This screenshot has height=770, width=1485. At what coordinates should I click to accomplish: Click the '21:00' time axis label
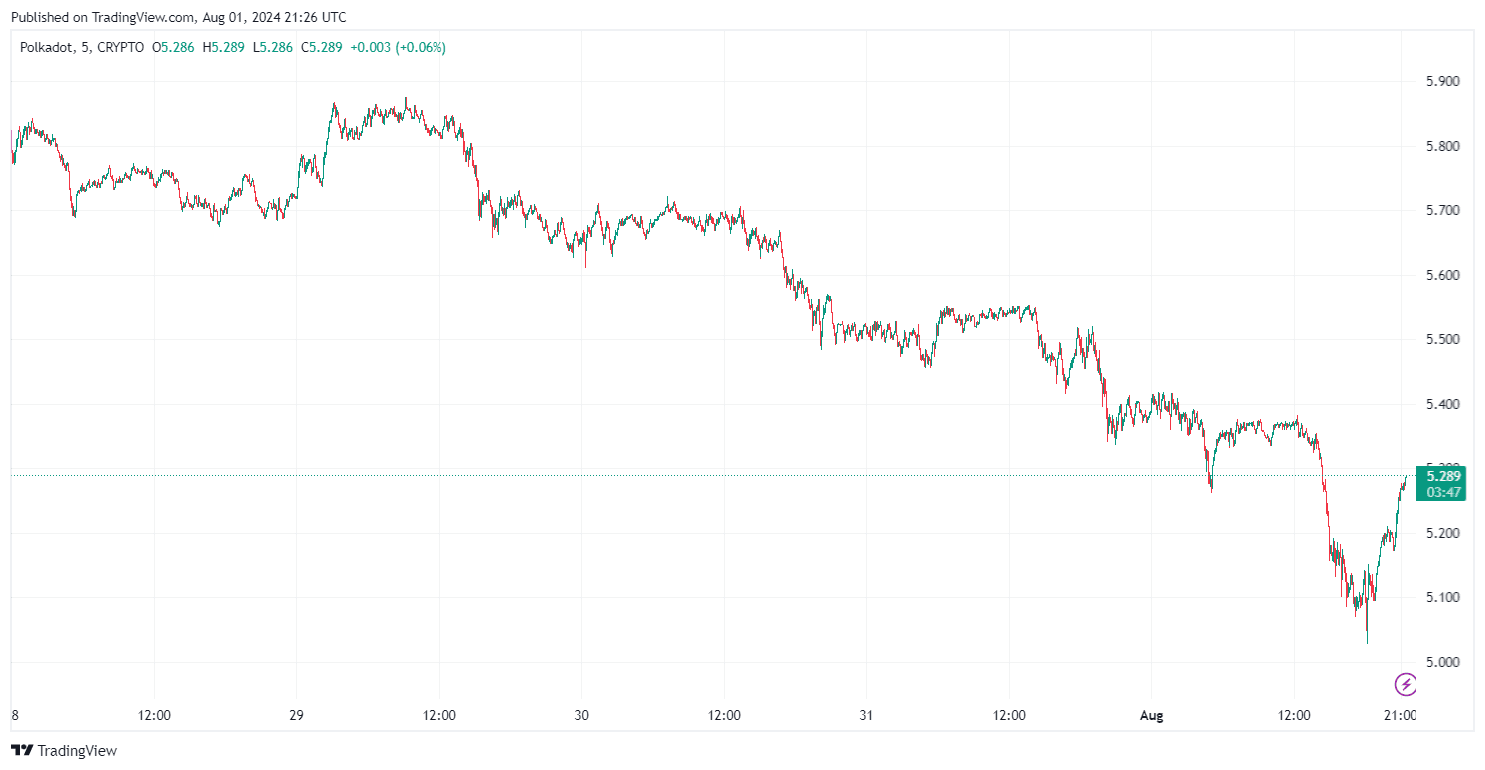(x=1400, y=716)
